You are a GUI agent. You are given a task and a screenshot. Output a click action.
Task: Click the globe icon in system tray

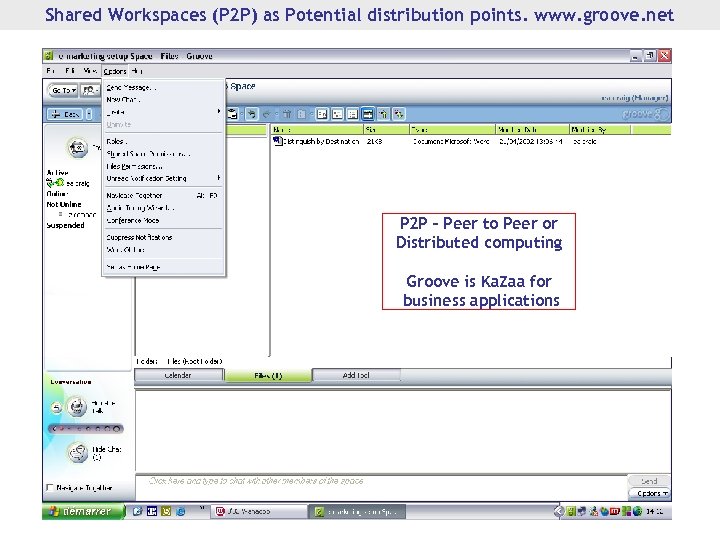[637, 512]
